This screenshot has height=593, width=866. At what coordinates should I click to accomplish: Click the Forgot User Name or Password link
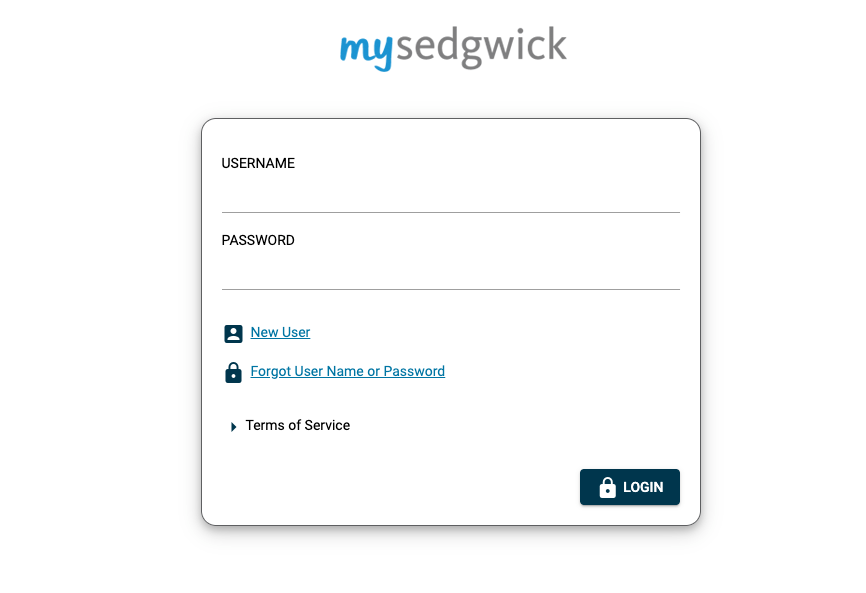coord(347,371)
